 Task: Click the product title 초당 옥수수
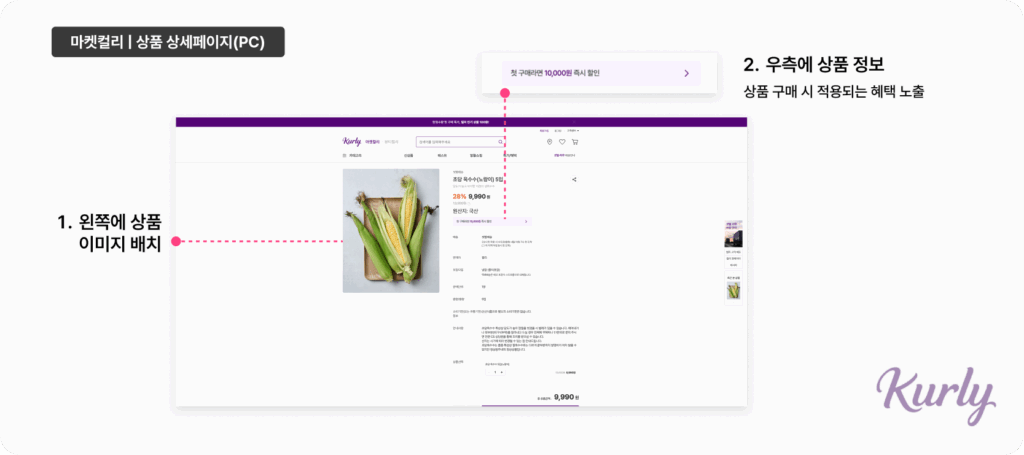coord(480,180)
